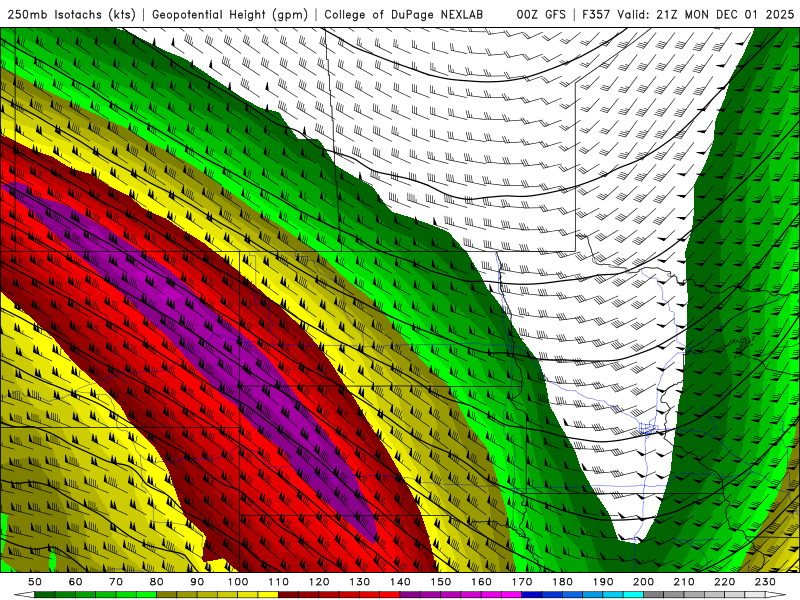Click the "Geopotential Height (gpm)" header text

click(230, 14)
